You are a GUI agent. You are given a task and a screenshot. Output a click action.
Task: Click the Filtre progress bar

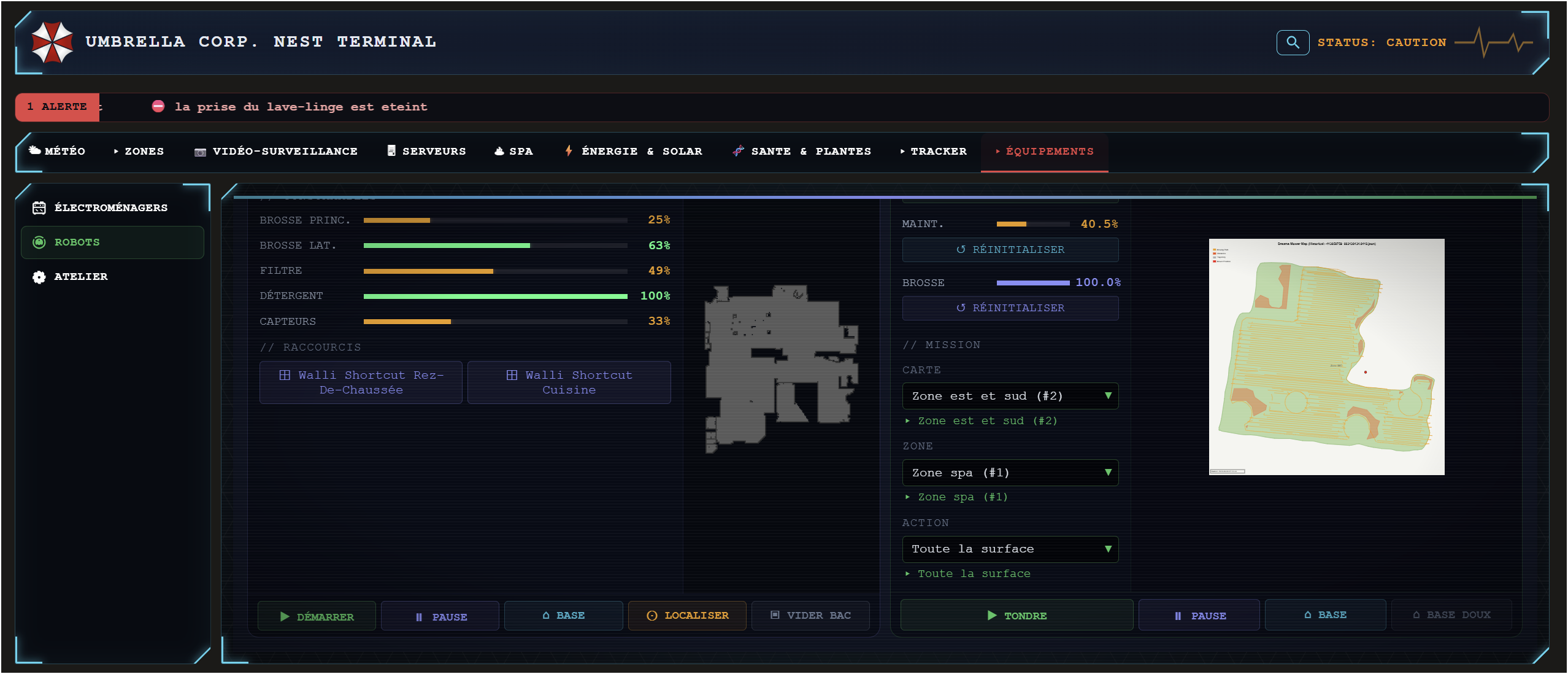click(x=495, y=271)
